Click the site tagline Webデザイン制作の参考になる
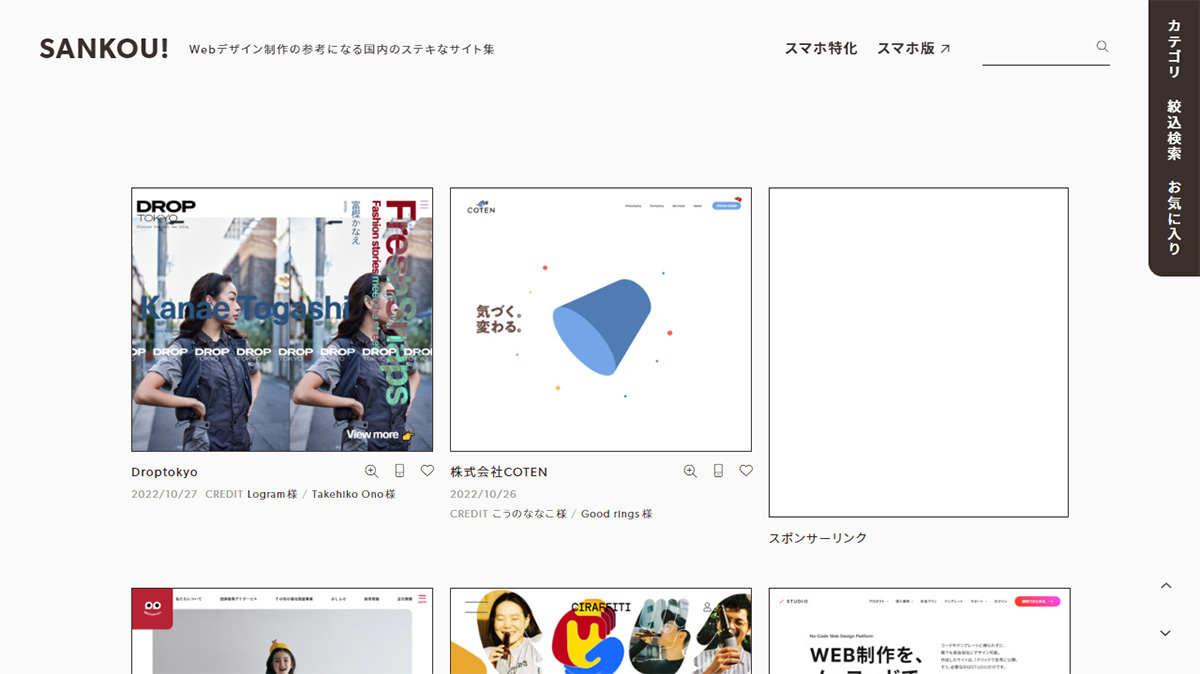Screen dimensions: 1200x674 point(342,49)
